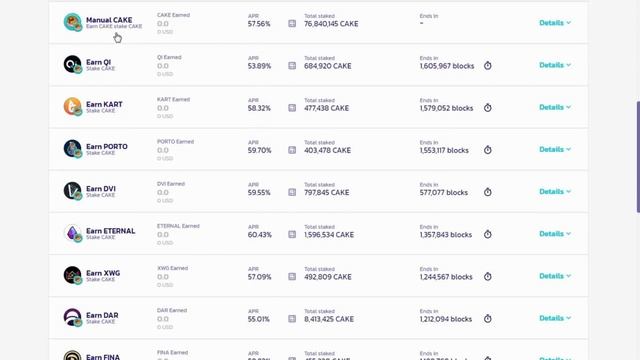
Task: Click the Earn KART APR calculator icon
Action: click(x=292, y=108)
